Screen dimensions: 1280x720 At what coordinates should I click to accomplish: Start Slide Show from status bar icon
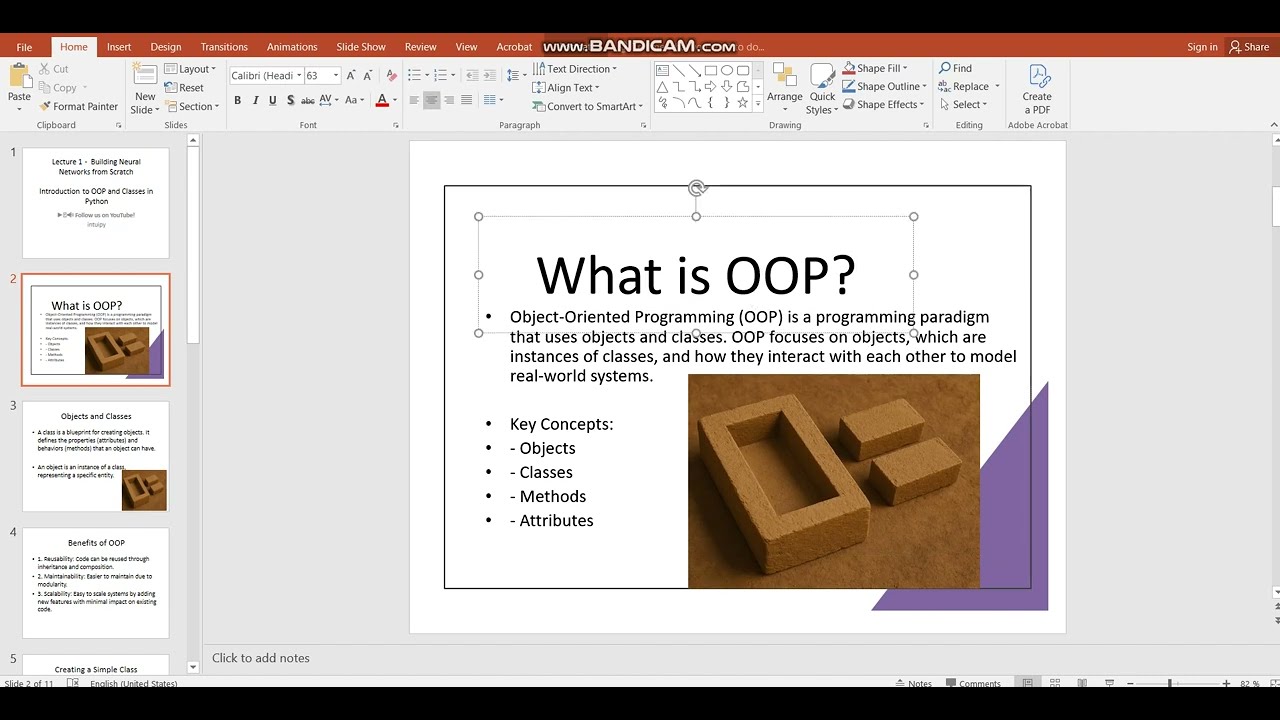1108,683
